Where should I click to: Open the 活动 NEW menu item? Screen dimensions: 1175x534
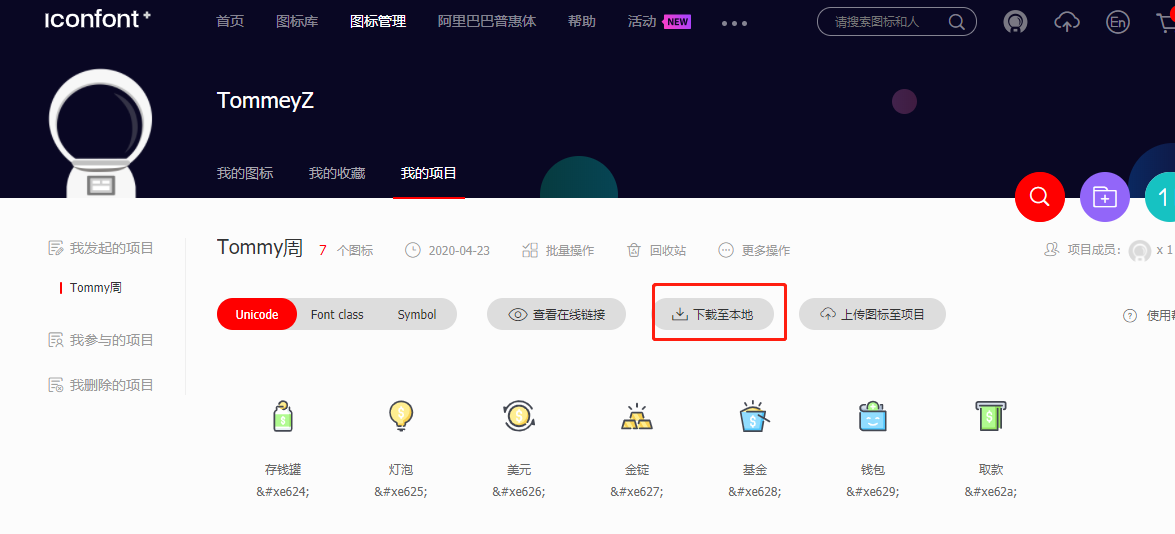(659, 22)
